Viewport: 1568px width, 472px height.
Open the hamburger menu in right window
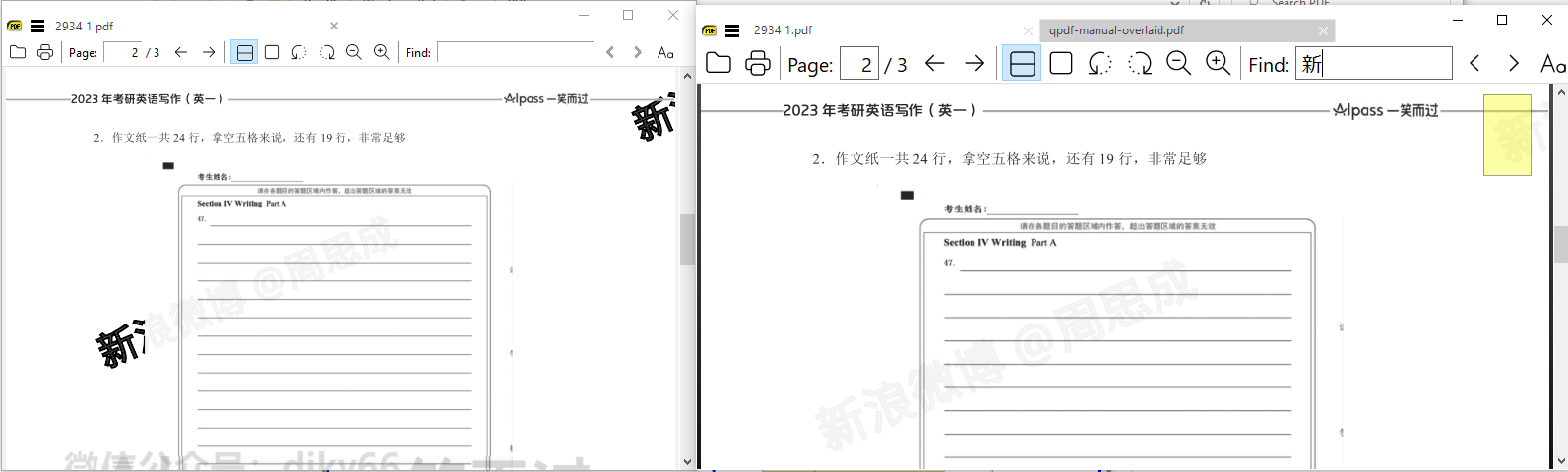point(732,30)
